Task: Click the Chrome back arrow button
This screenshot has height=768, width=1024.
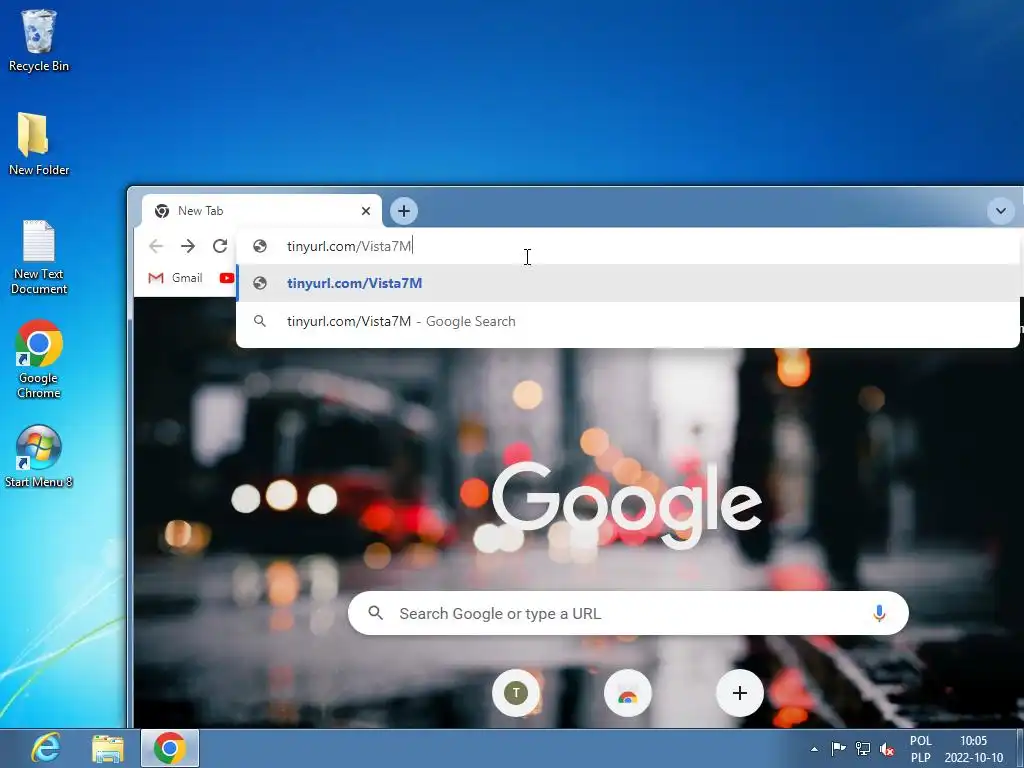Action: point(156,246)
